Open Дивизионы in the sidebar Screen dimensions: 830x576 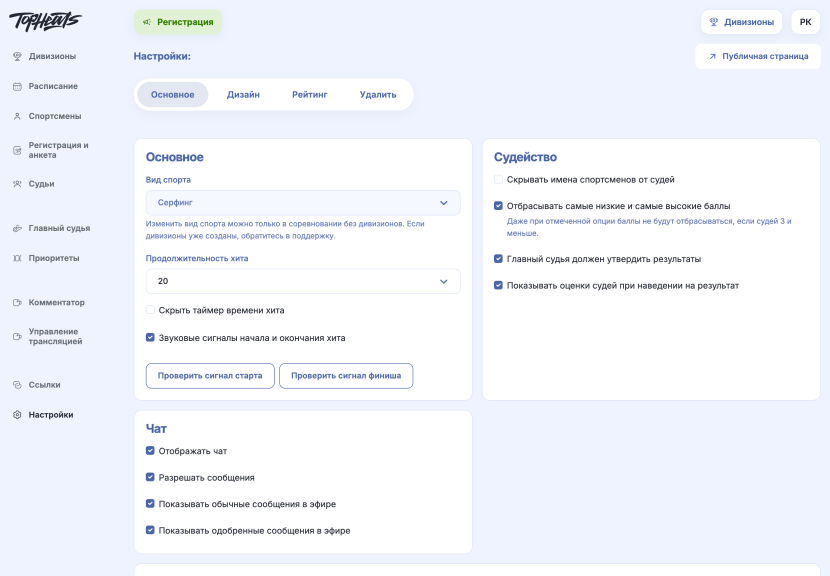[x=52, y=56]
